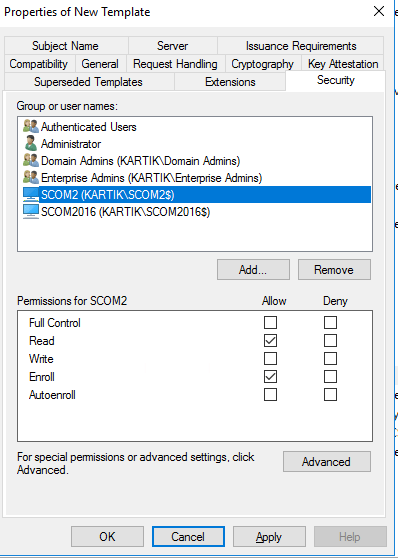Open the Issuance Requirements tab

[x=300, y=46]
